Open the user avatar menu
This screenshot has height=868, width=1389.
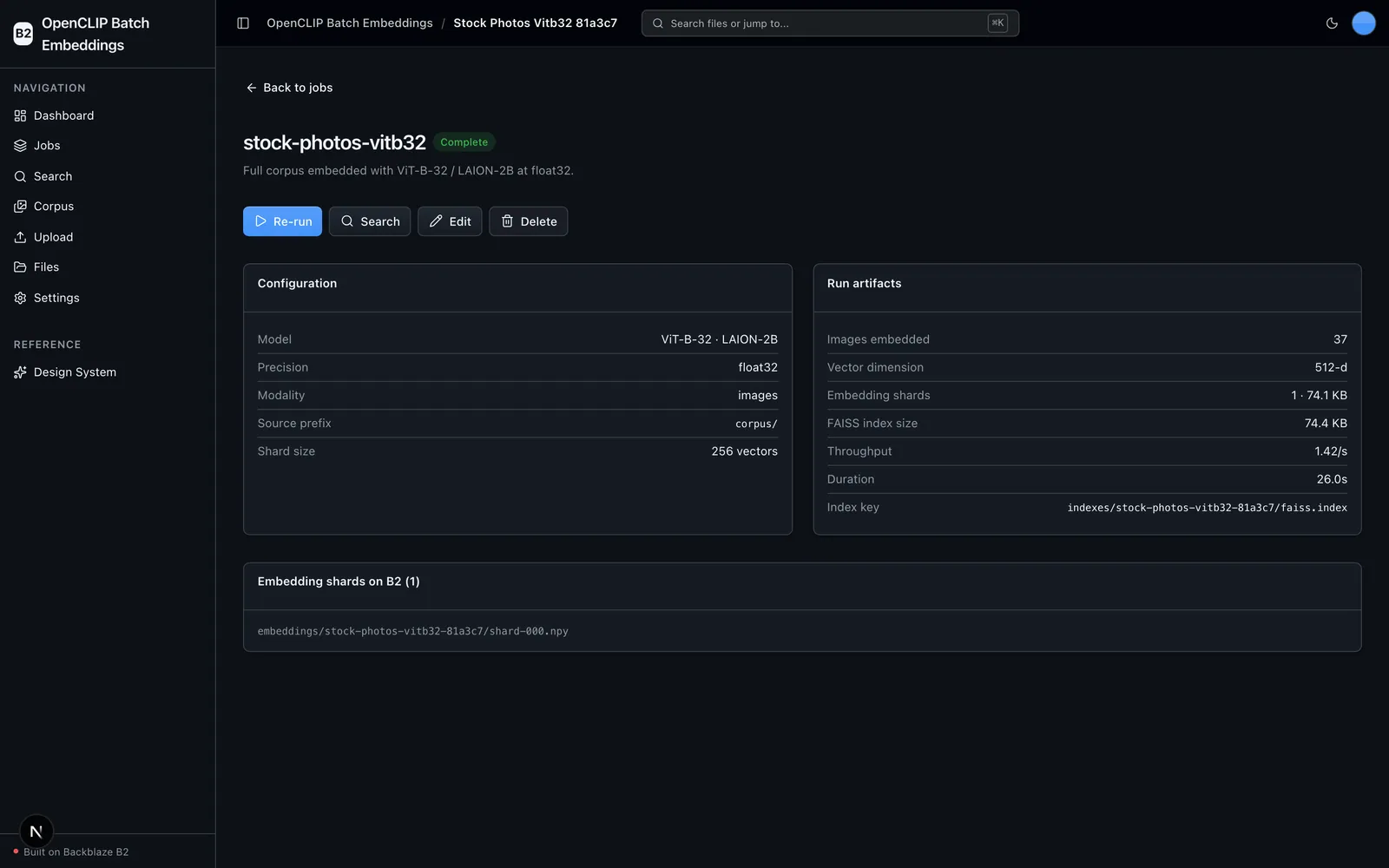click(1364, 23)
